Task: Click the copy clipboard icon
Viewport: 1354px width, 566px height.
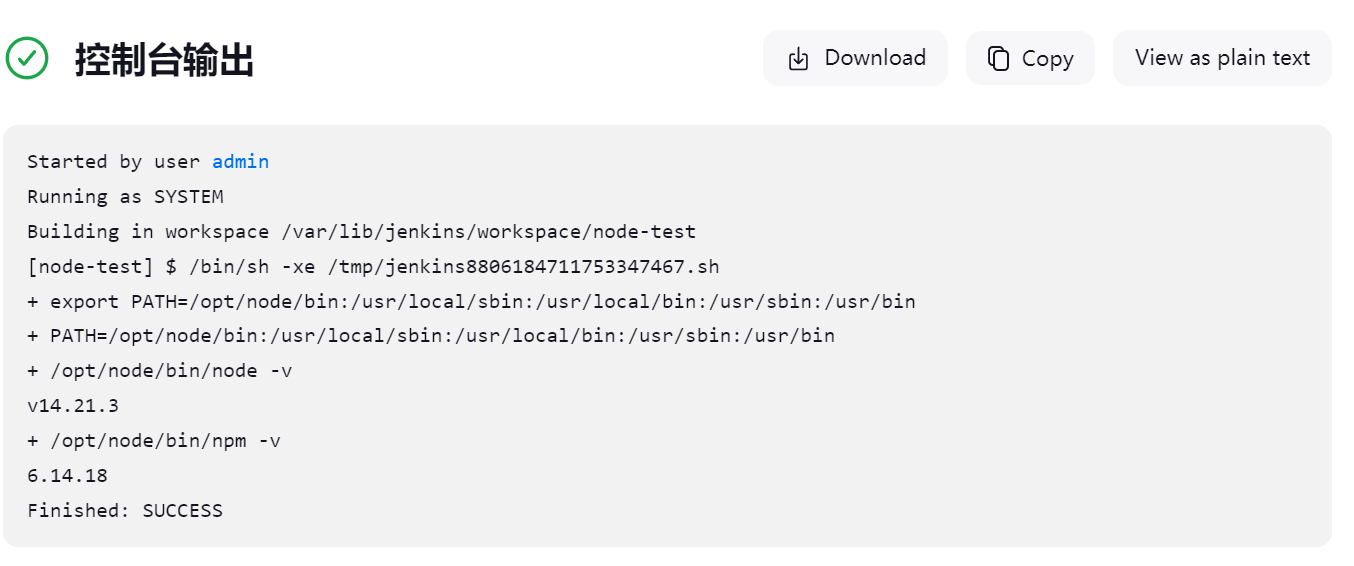Action: [x=998, y=59]
